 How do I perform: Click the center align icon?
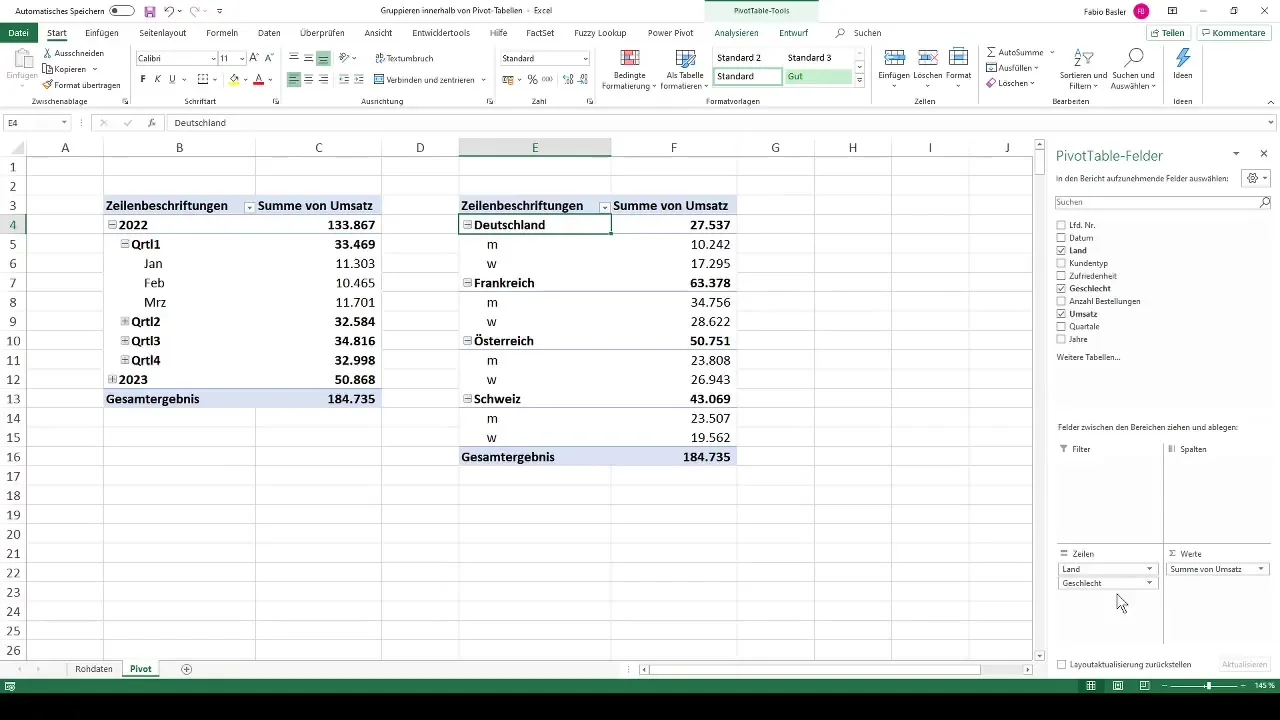pyautogui.click(x=308, y=79)
